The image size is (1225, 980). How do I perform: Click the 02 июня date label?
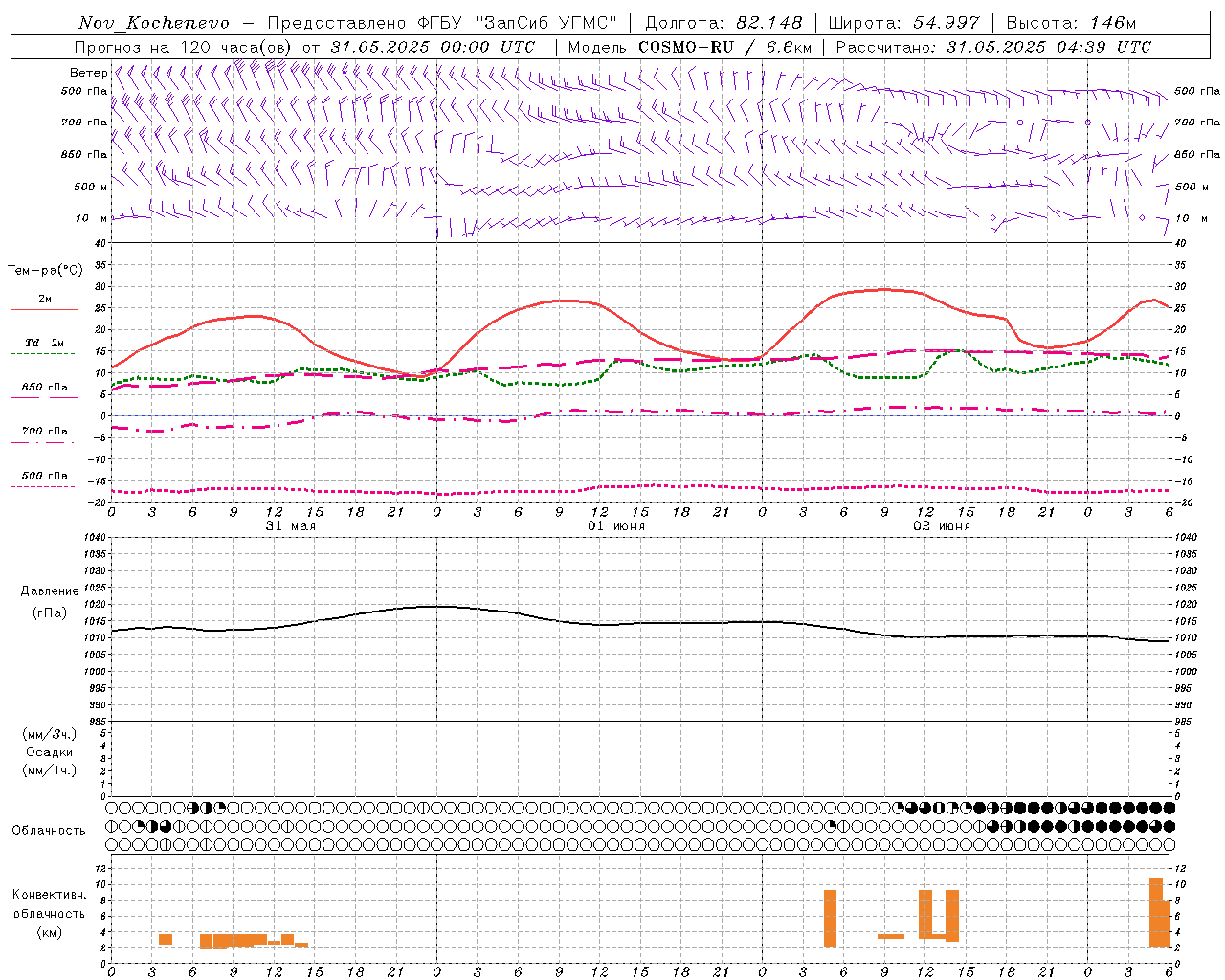942,526
